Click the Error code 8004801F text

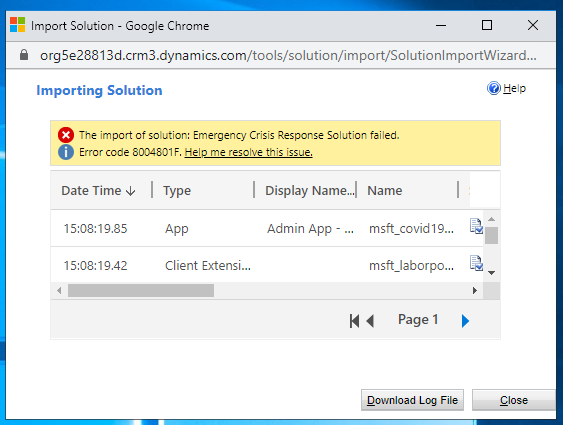[x=131, y=152]
